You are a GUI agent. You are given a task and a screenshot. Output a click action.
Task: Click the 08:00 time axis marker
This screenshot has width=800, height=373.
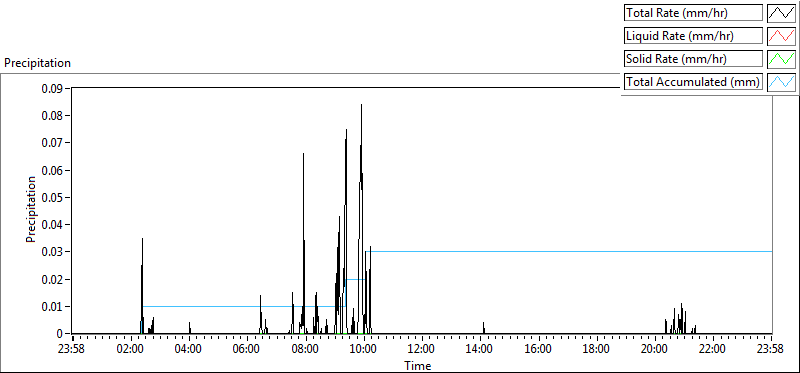[x=306, y=349]
